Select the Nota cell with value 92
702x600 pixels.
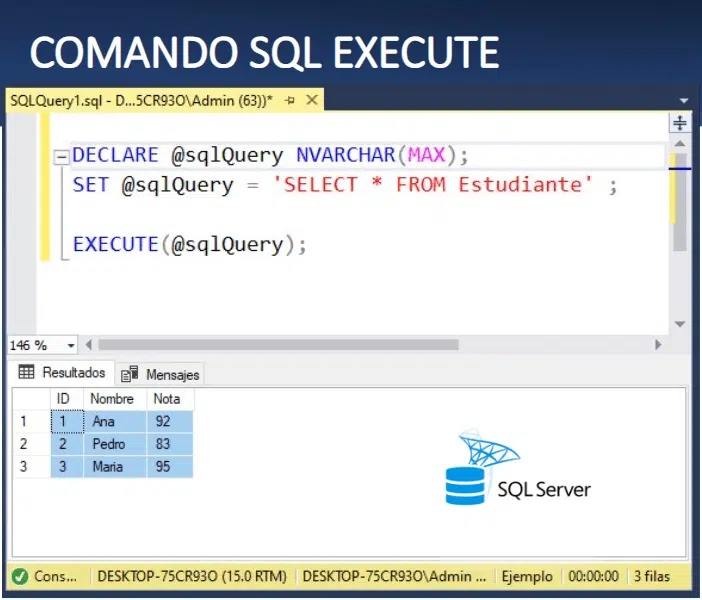click(x=170, y=421)
